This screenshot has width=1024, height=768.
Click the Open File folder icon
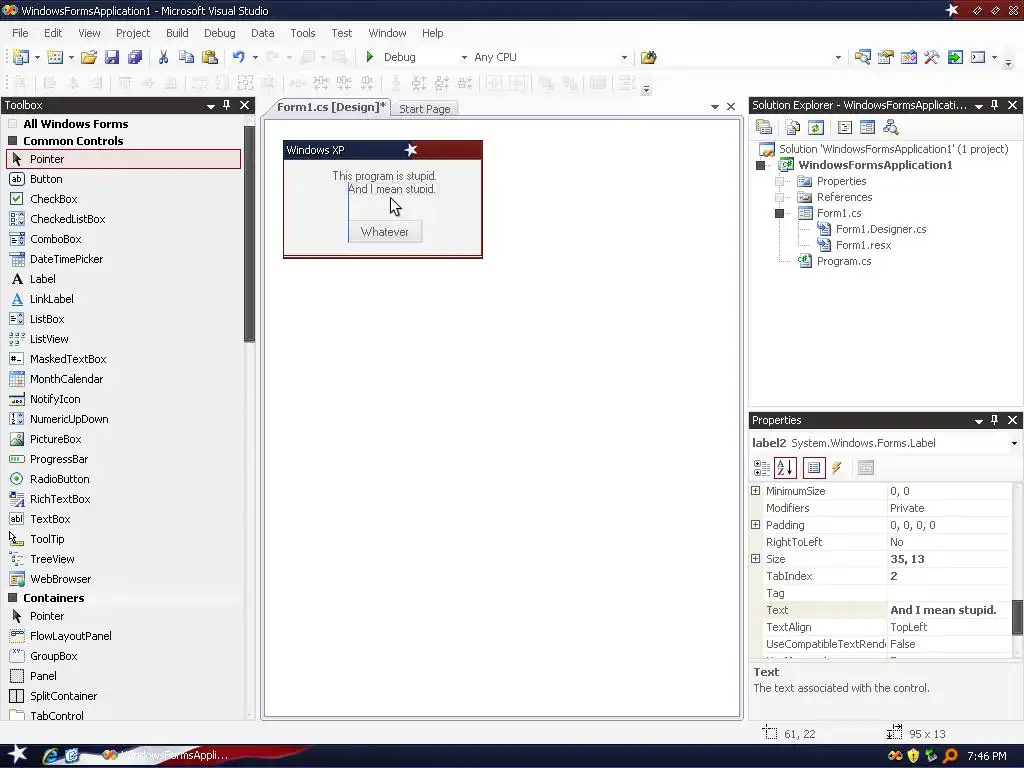[89, 57]
